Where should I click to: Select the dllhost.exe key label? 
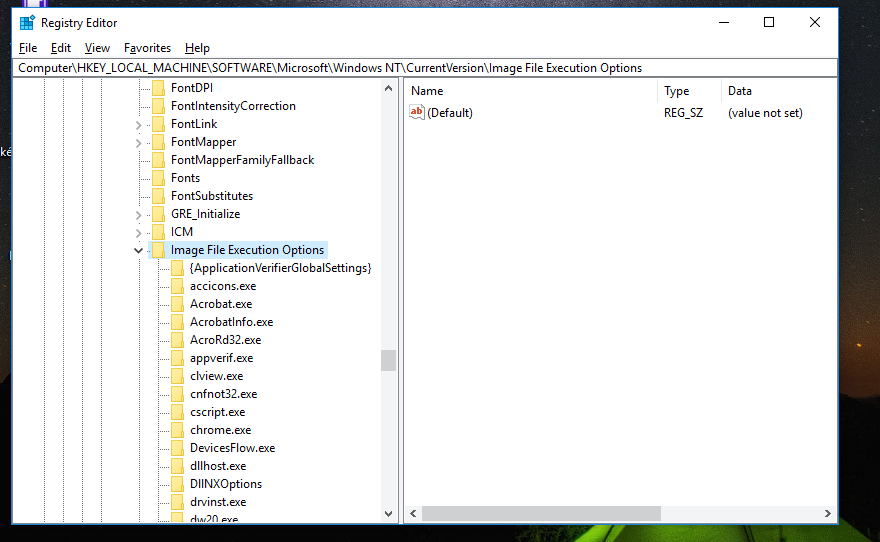(x=218, y=466)
